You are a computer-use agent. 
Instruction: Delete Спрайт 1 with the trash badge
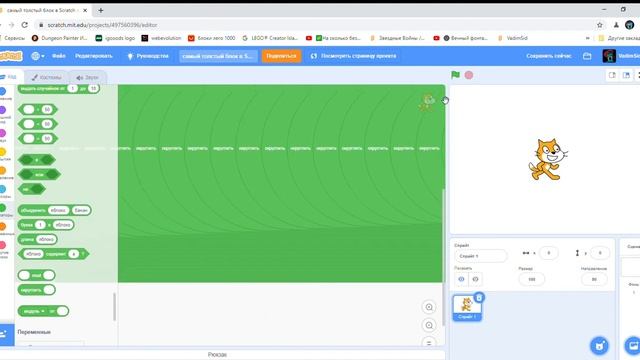479,298
